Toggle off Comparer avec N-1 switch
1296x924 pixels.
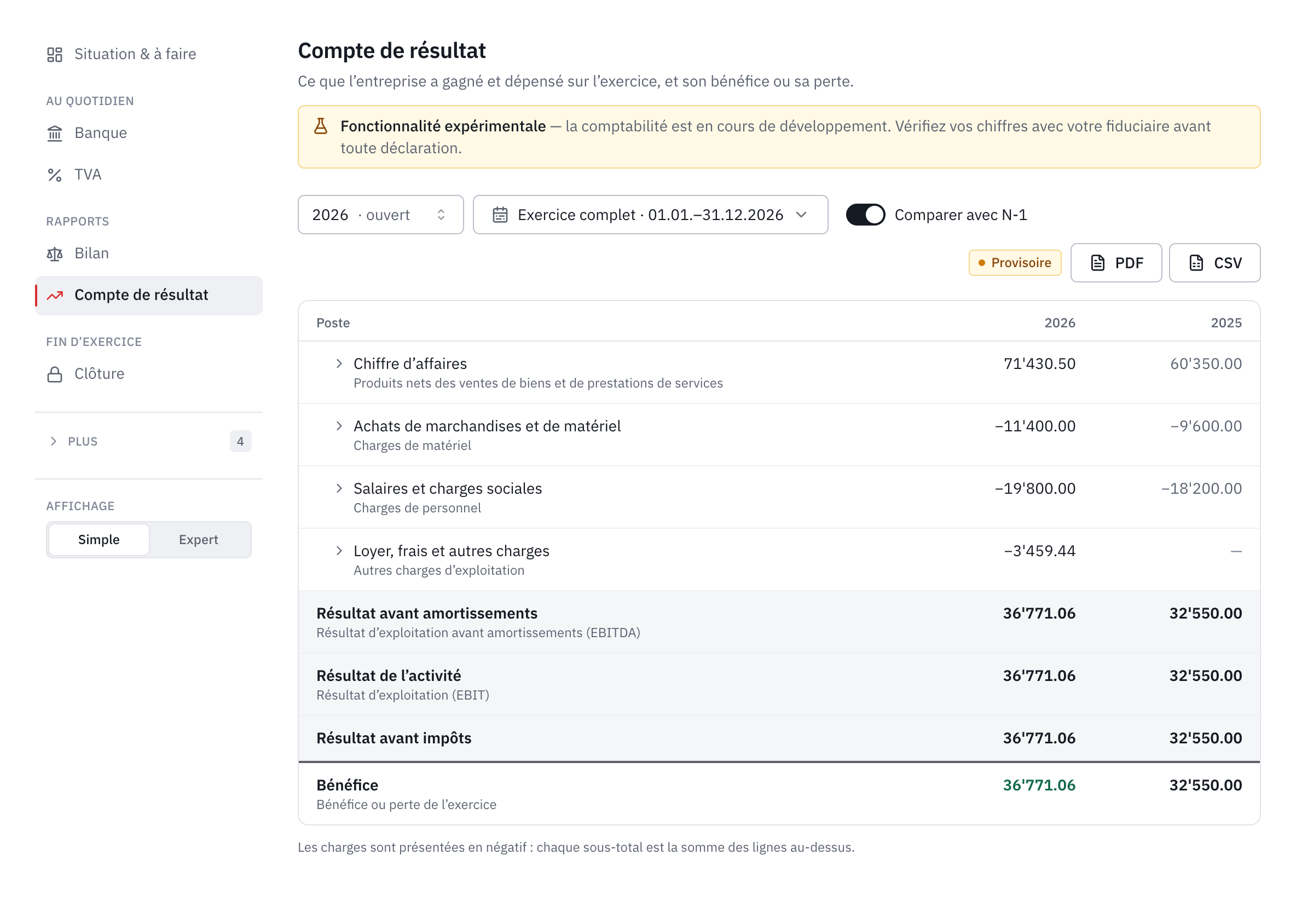(x=865, y=215)
